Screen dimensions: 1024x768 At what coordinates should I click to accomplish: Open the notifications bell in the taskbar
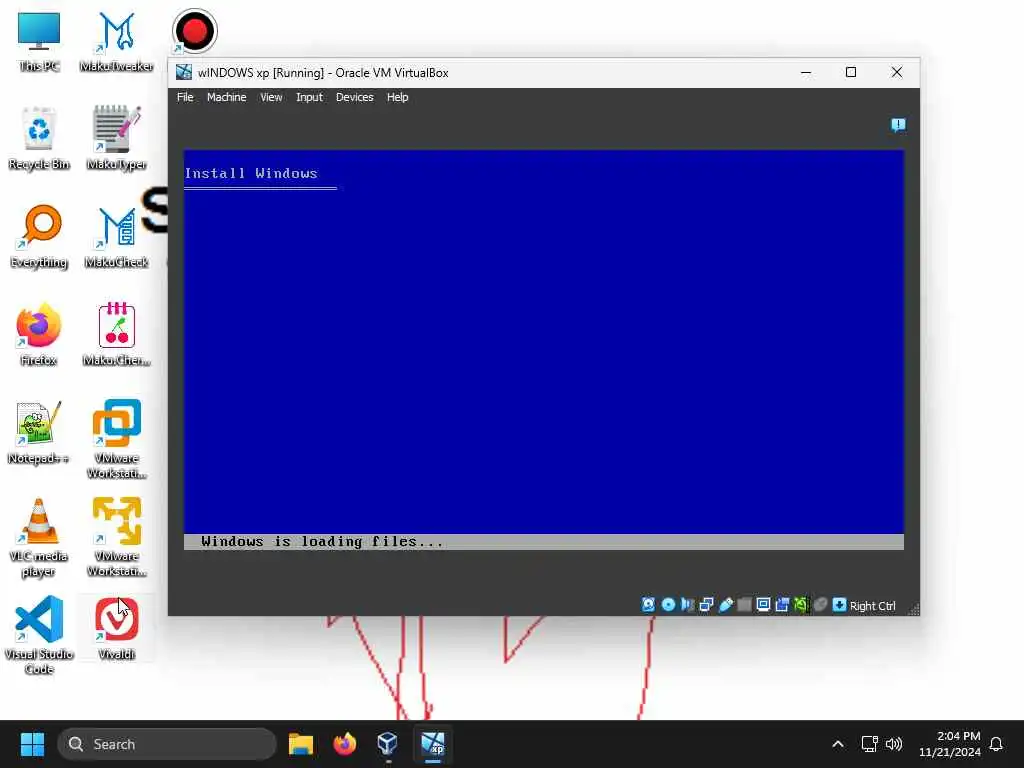[x=997, y=744]
